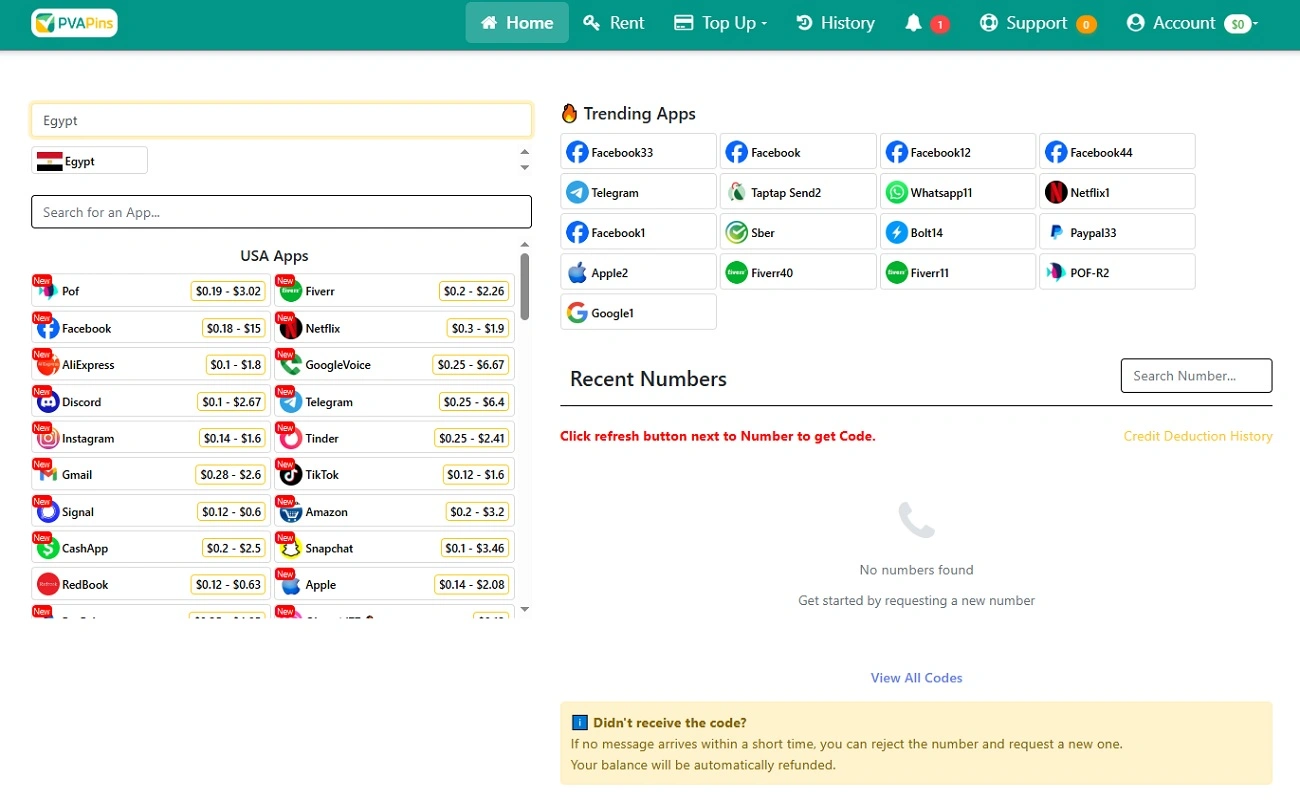Click the Snapchat $0.1 - $3.46 price

[x=475, y=548]
